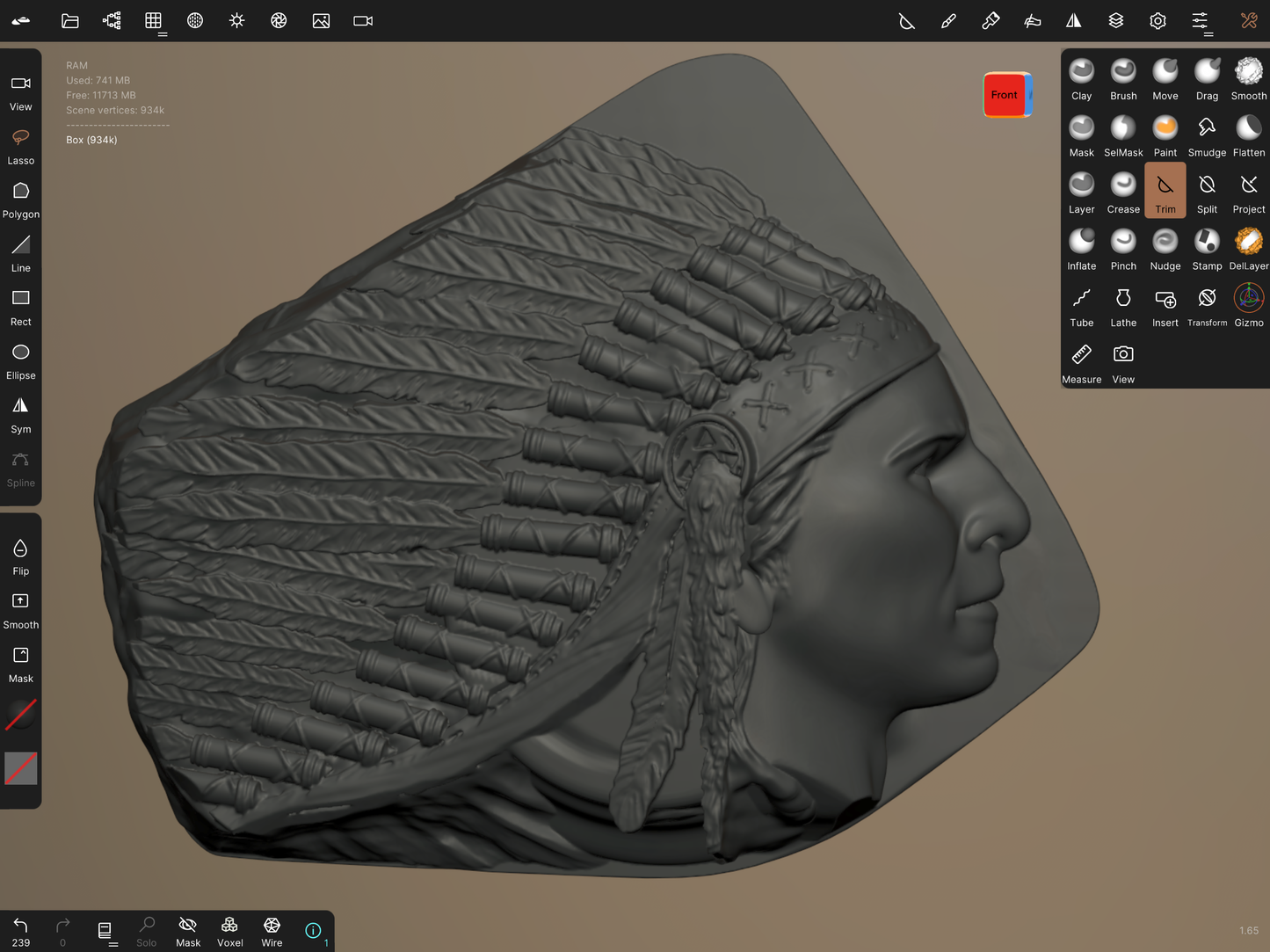Screen dimensions: 1270x952
Task: Select the Drag tool
Action: click(x=1207, y=79)
